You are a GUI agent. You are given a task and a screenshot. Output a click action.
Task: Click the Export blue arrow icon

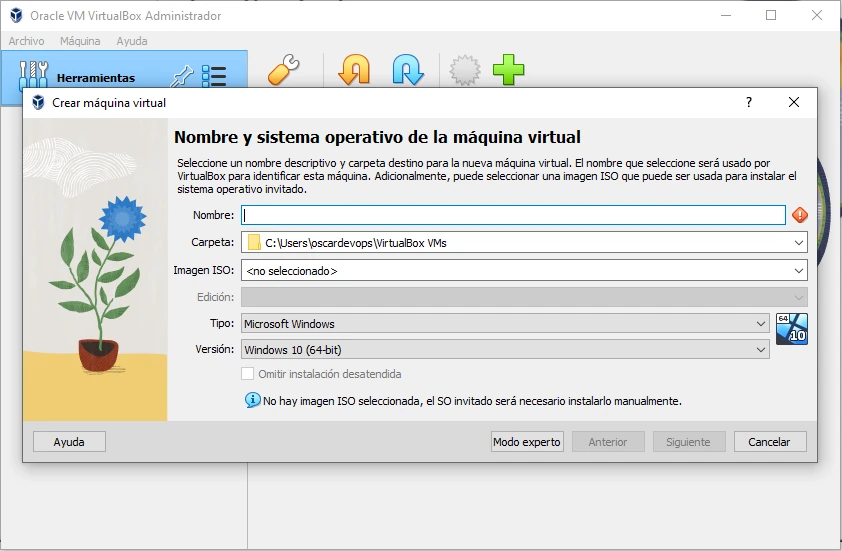tap(408, 70)
